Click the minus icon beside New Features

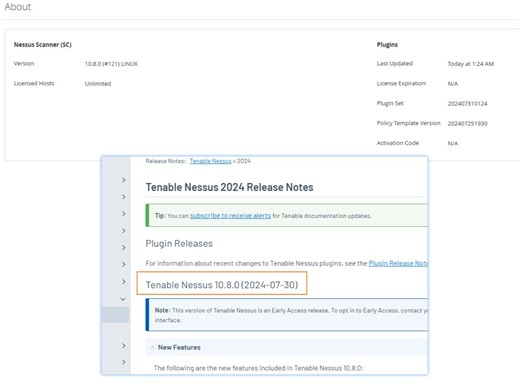pos(152,347)
